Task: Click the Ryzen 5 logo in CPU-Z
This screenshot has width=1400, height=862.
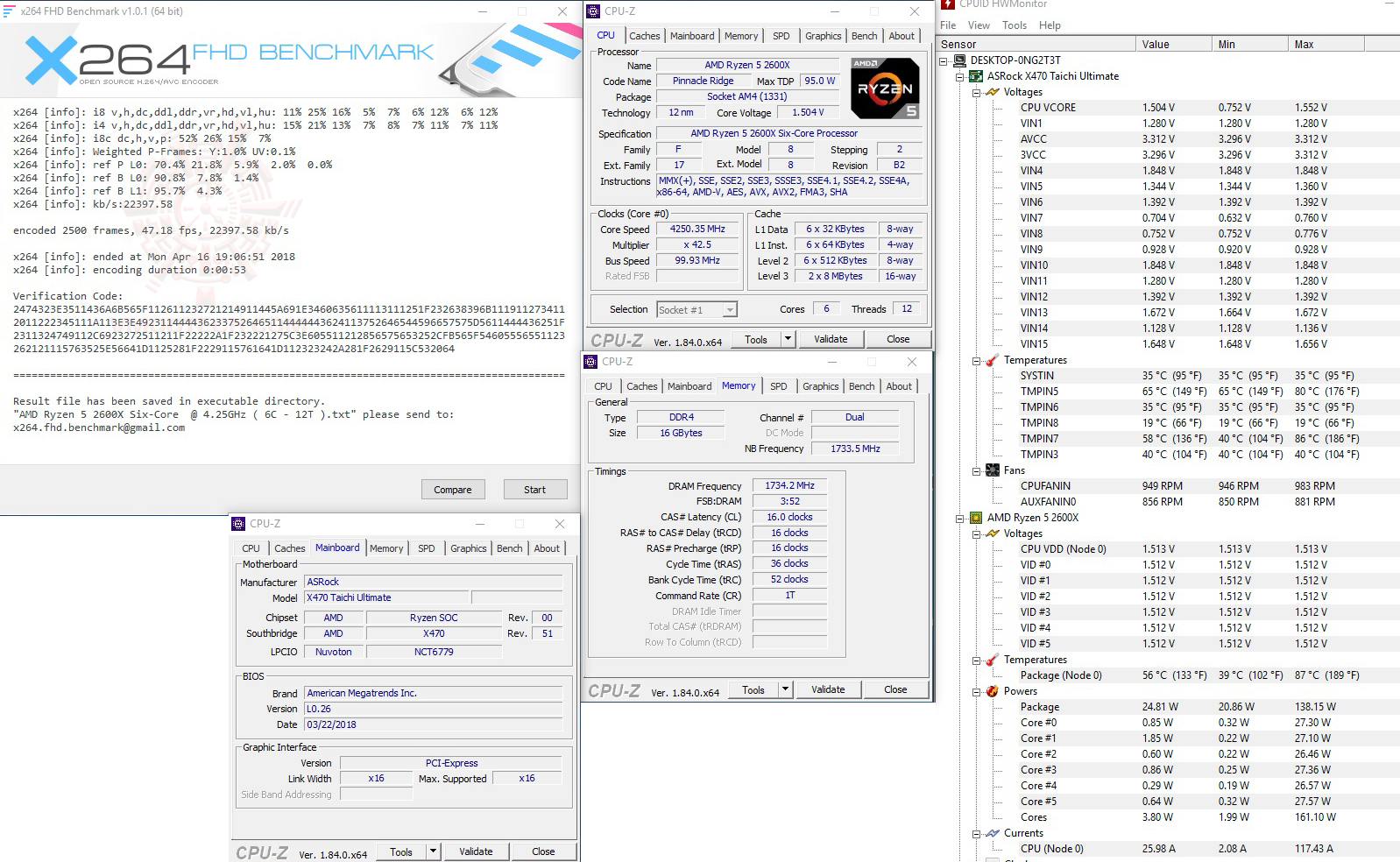Action: 885,88
